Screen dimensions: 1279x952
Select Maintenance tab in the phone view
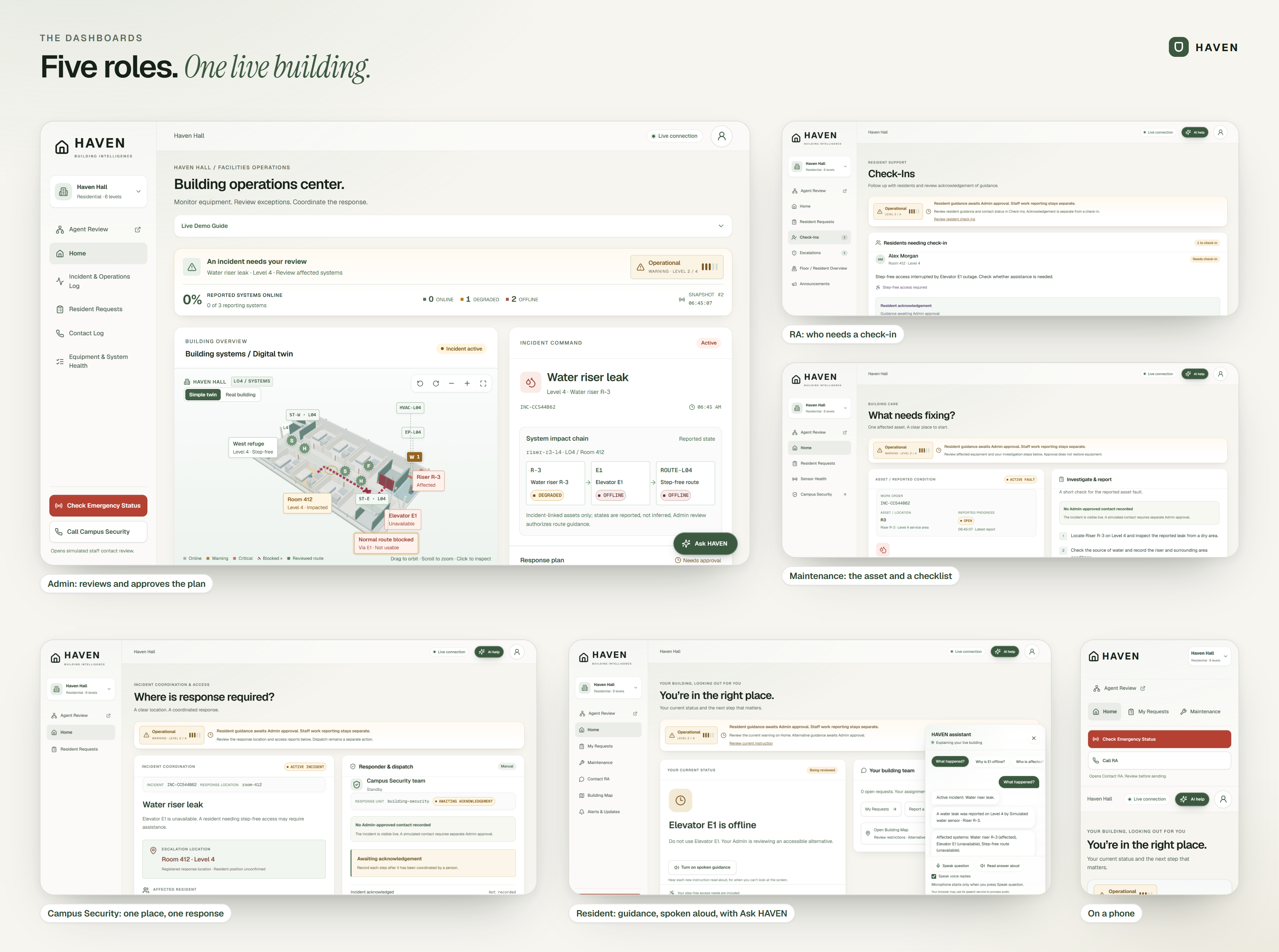coord(1200,712)
